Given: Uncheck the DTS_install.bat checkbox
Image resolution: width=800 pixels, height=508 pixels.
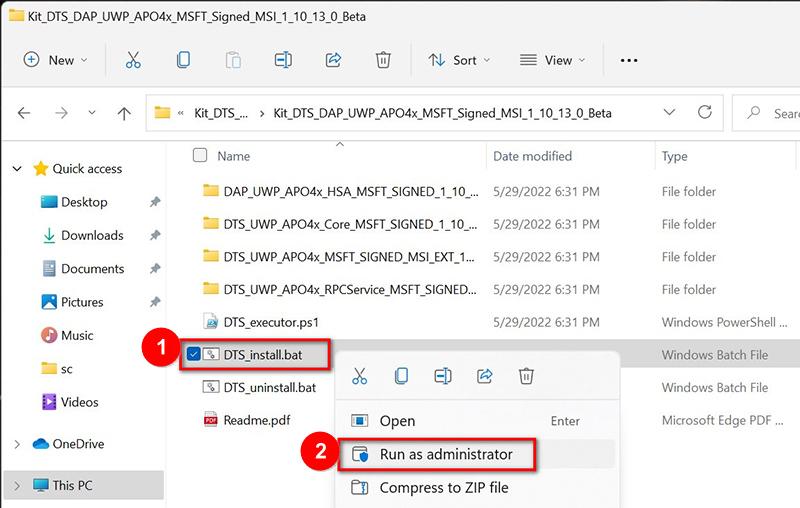Looking at the screenshot, I should pos(193,354).
